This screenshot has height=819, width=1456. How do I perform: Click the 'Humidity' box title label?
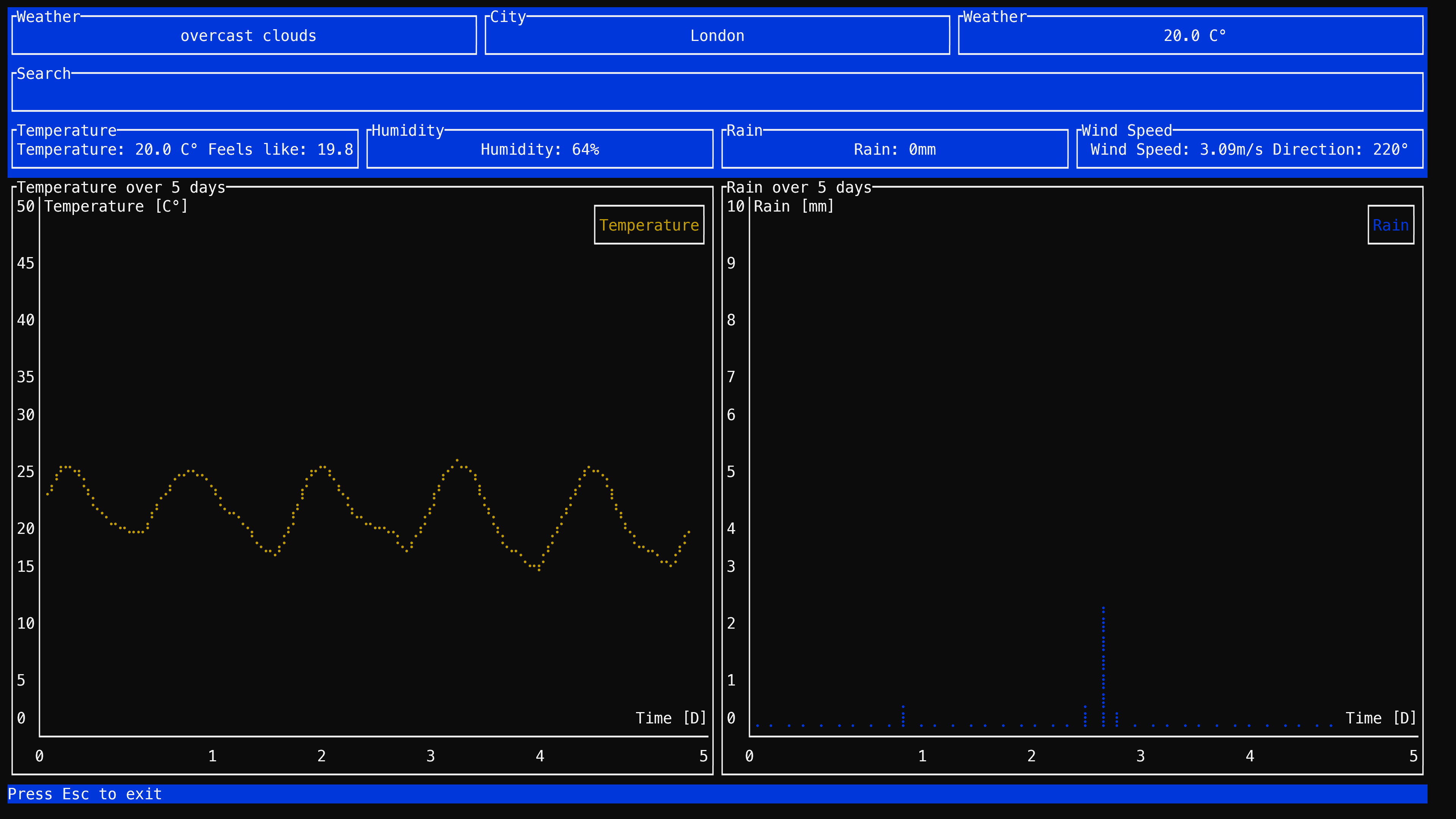(408, 130)
